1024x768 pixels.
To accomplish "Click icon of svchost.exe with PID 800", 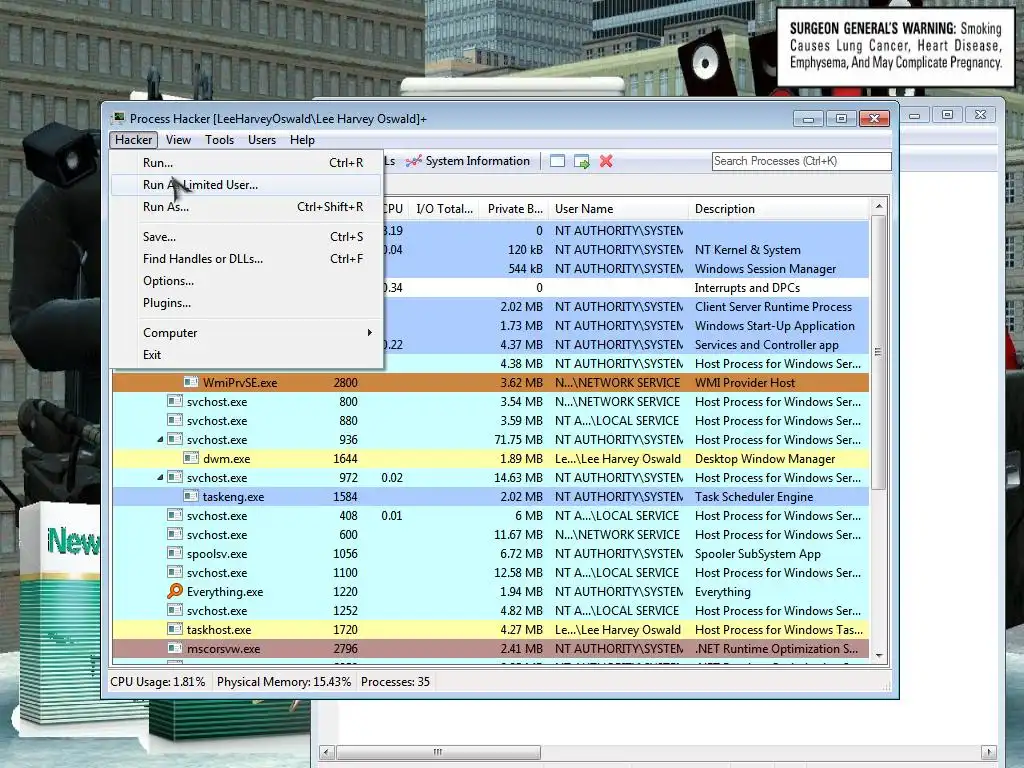I will 174,401.
